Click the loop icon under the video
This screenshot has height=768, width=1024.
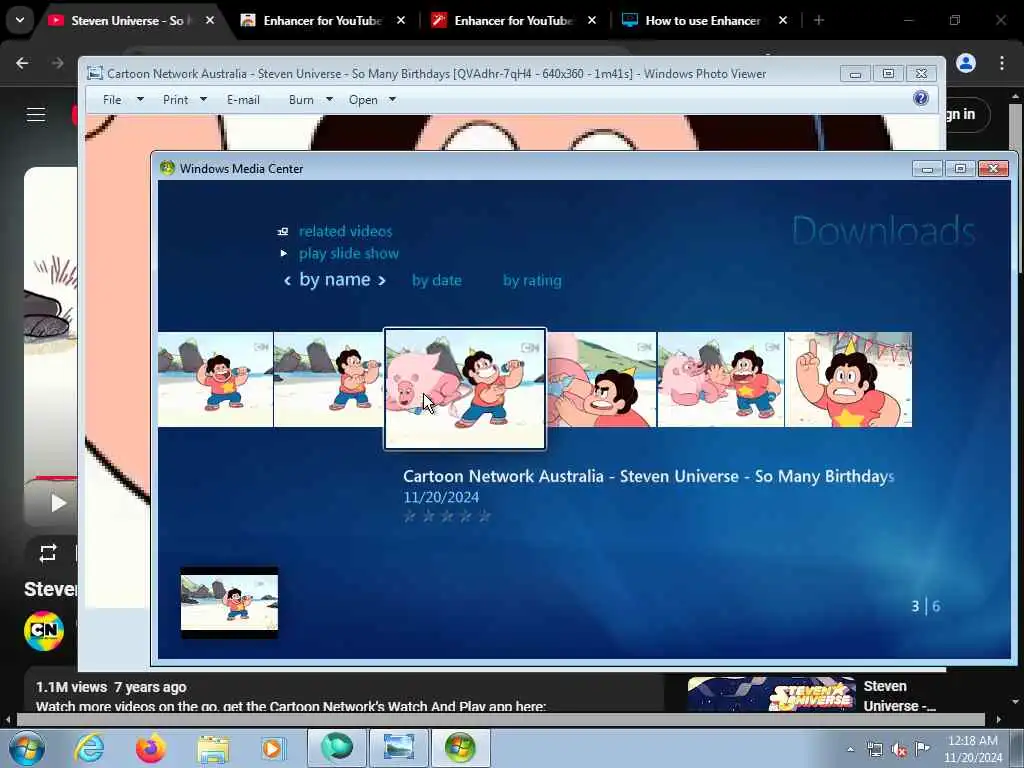[48, 554]
